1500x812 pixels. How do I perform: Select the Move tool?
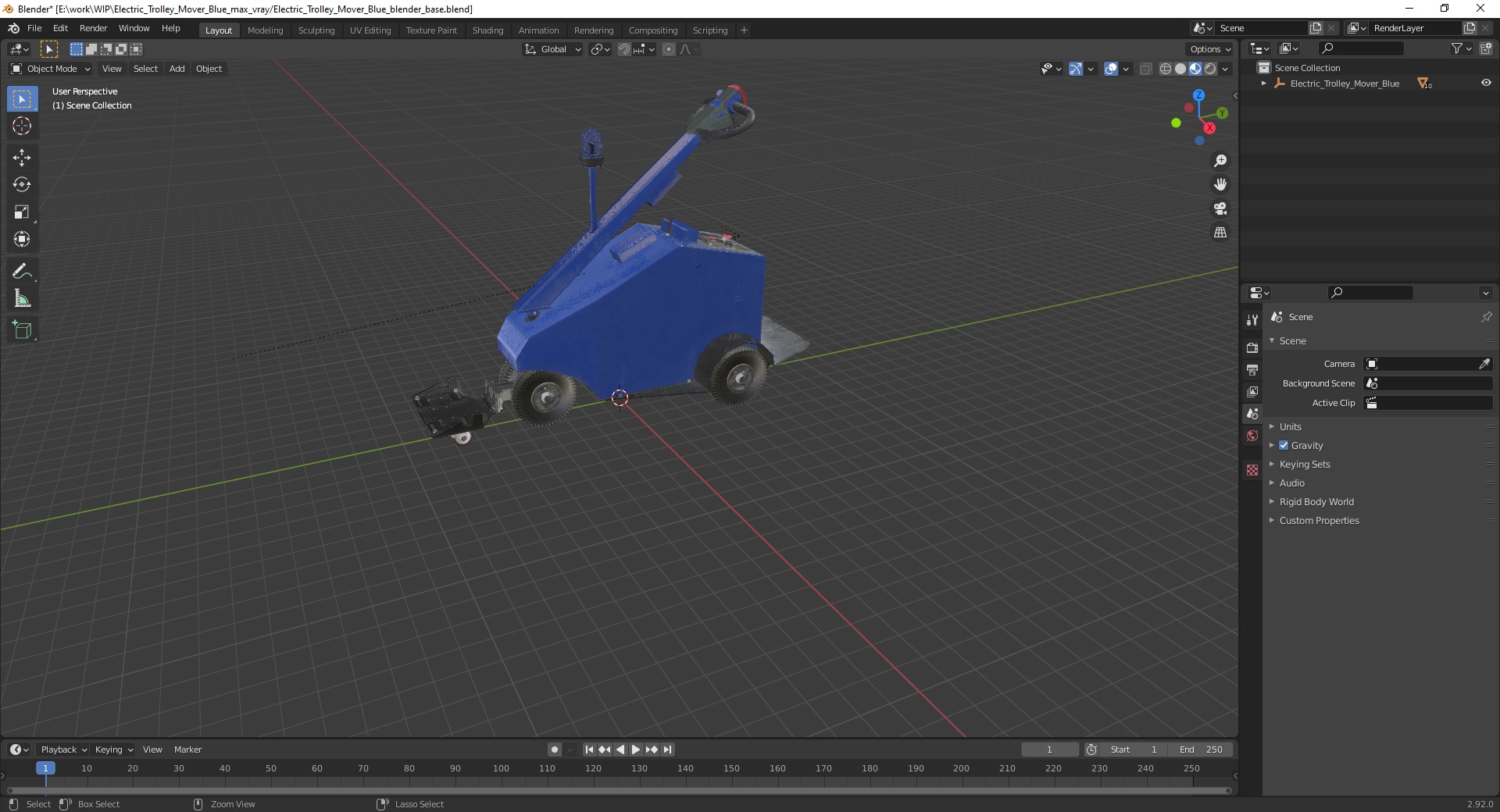click(x=22, y=158)
